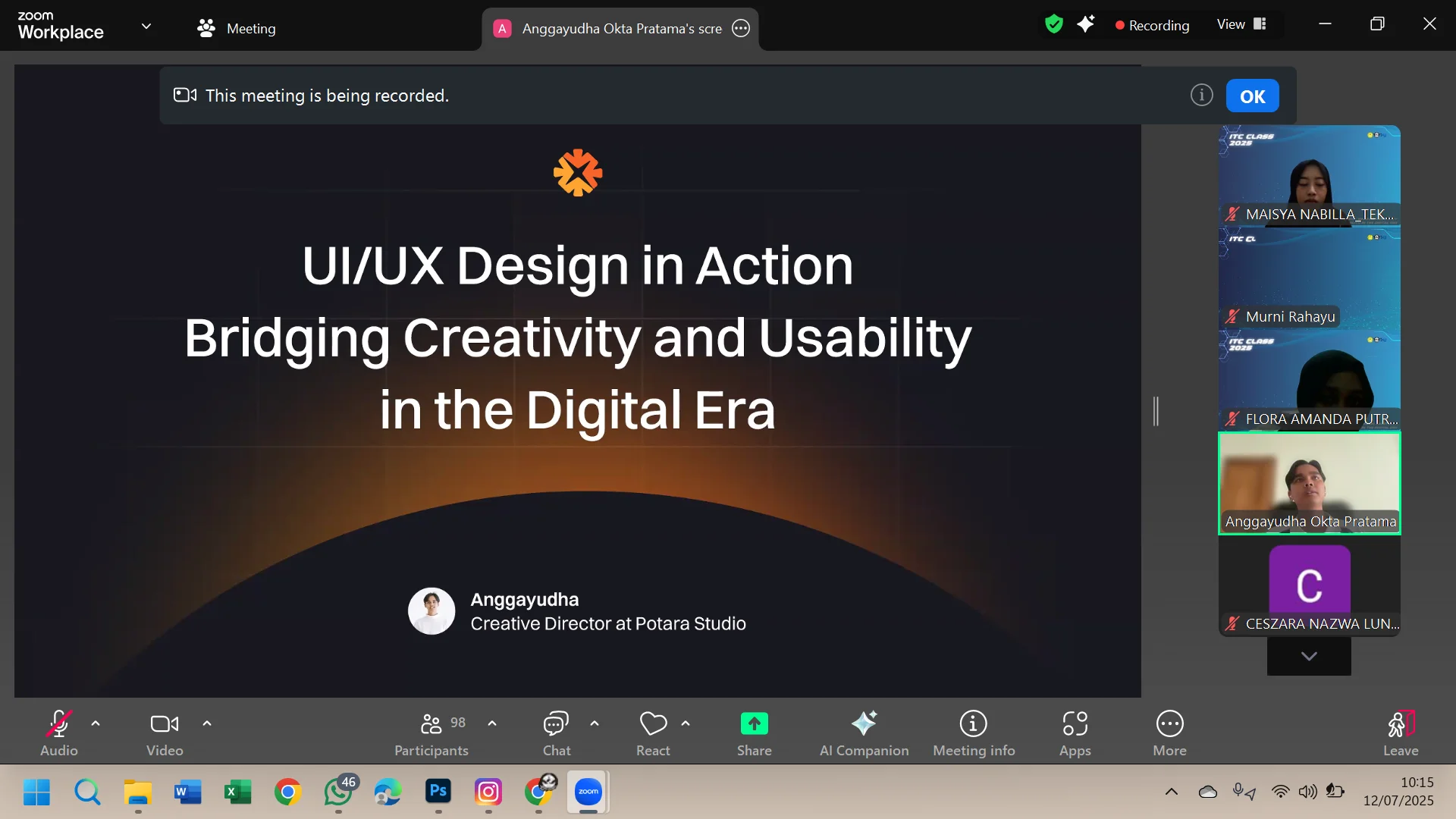Switch to the Meeting tab
Screen dimensions: 1456x819
tap(237, 29)
